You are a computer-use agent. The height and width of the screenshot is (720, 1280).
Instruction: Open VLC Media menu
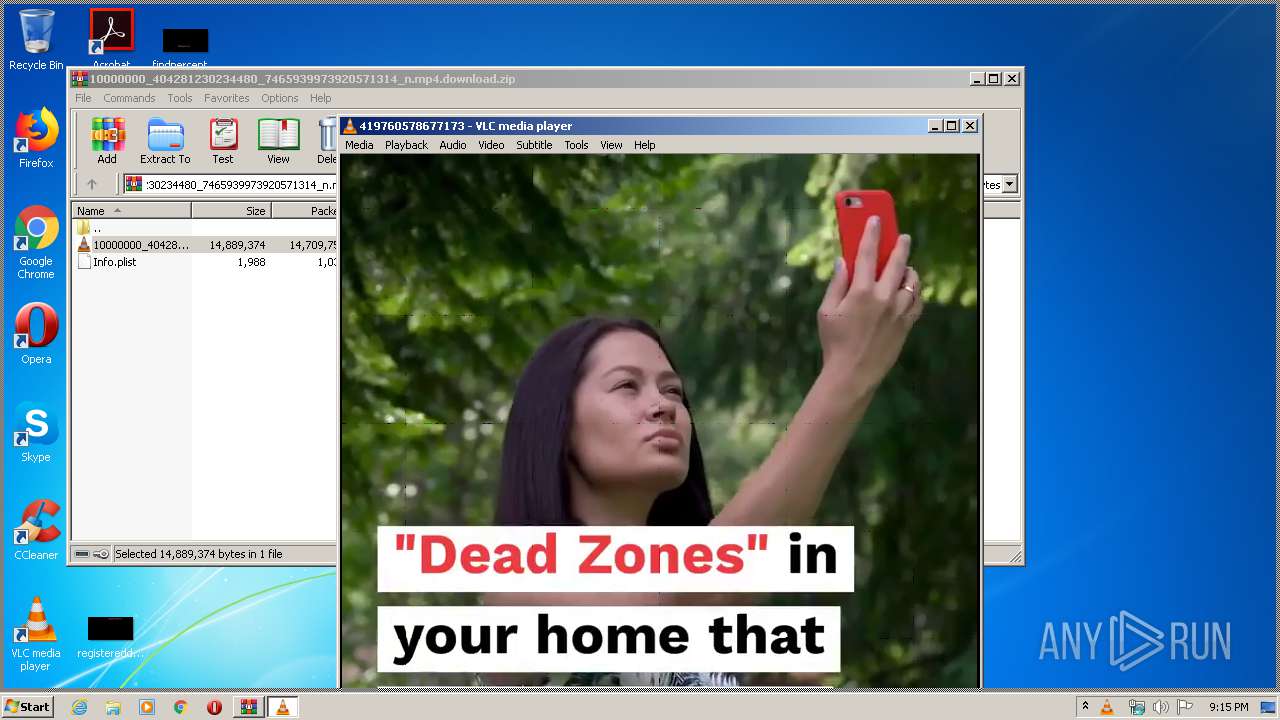click(359, 145)
